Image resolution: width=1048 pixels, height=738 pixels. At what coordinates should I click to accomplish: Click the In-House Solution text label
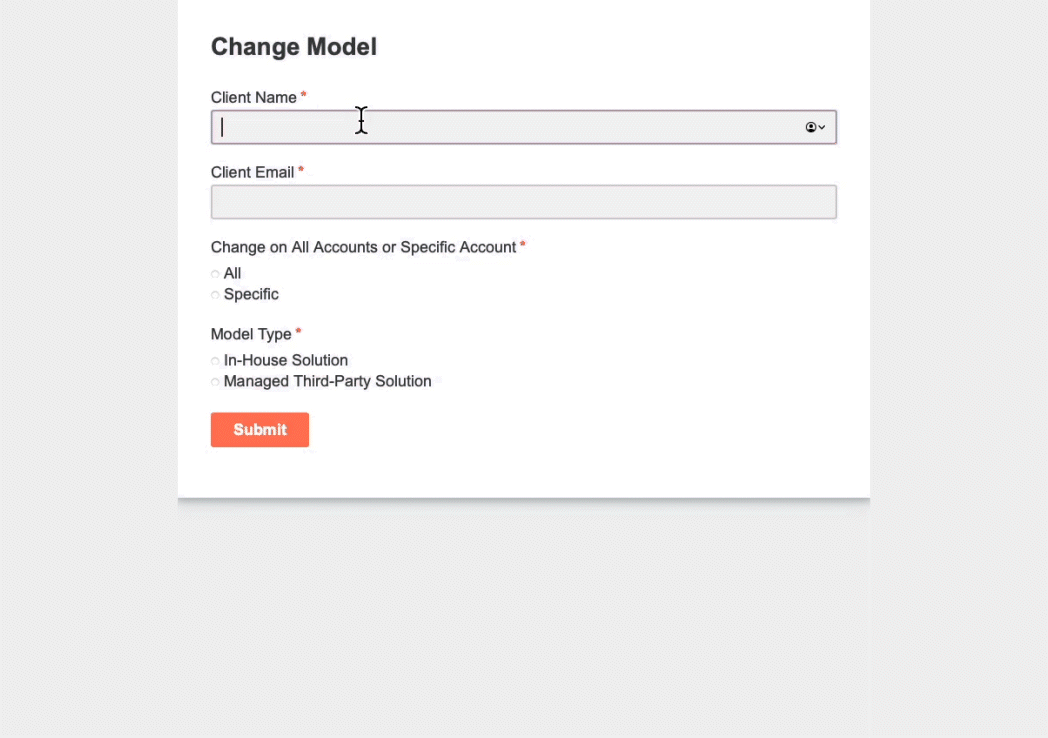click(x=285, y=360)
